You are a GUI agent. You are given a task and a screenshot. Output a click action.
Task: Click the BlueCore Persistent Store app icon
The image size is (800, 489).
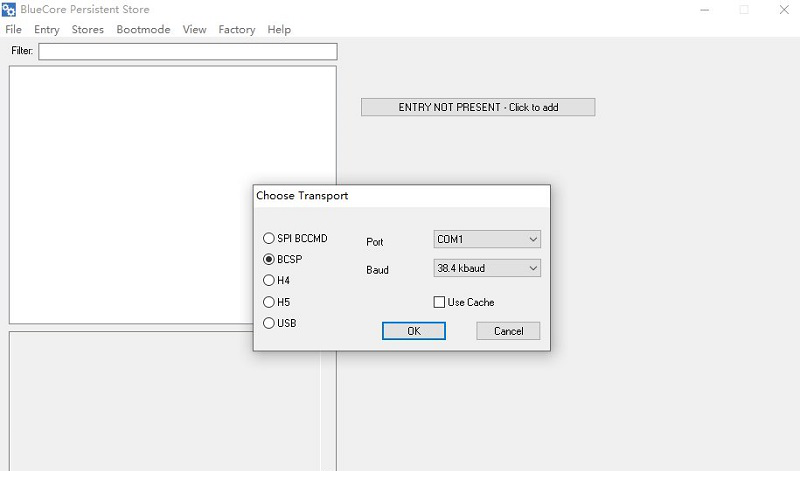(x=10, y=10)
